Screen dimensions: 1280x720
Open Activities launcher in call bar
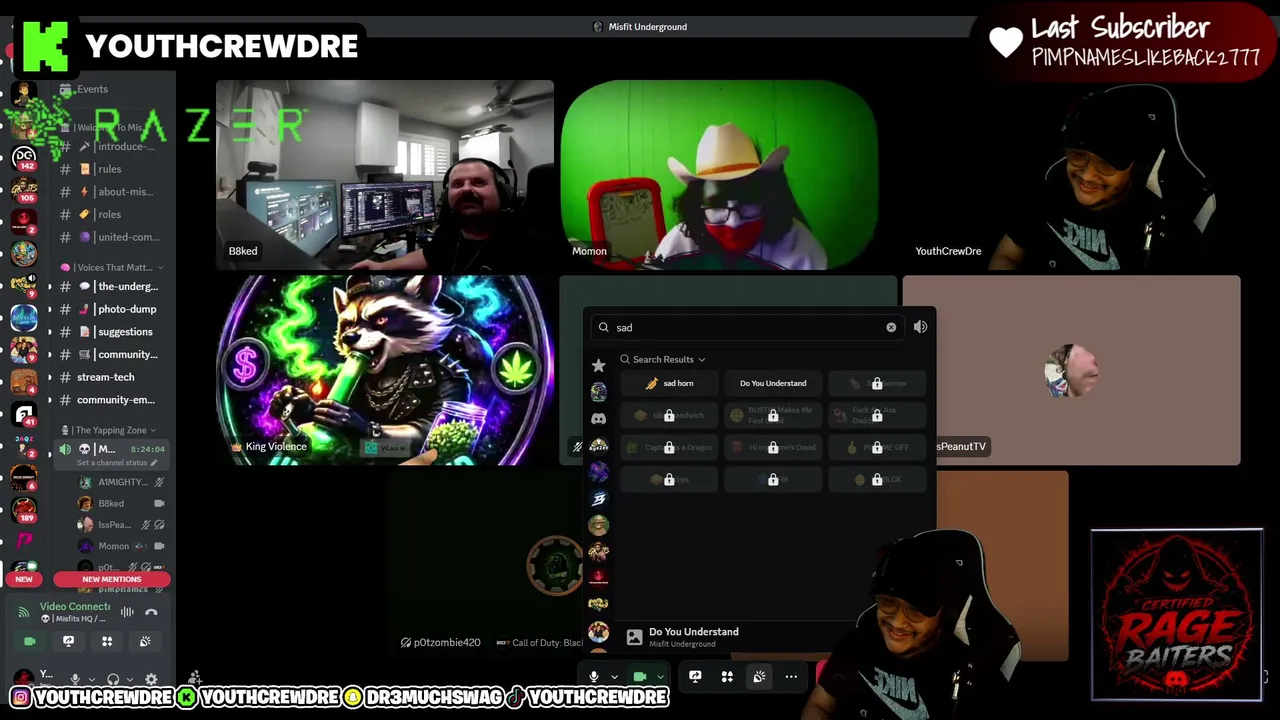tap(727, 677)
